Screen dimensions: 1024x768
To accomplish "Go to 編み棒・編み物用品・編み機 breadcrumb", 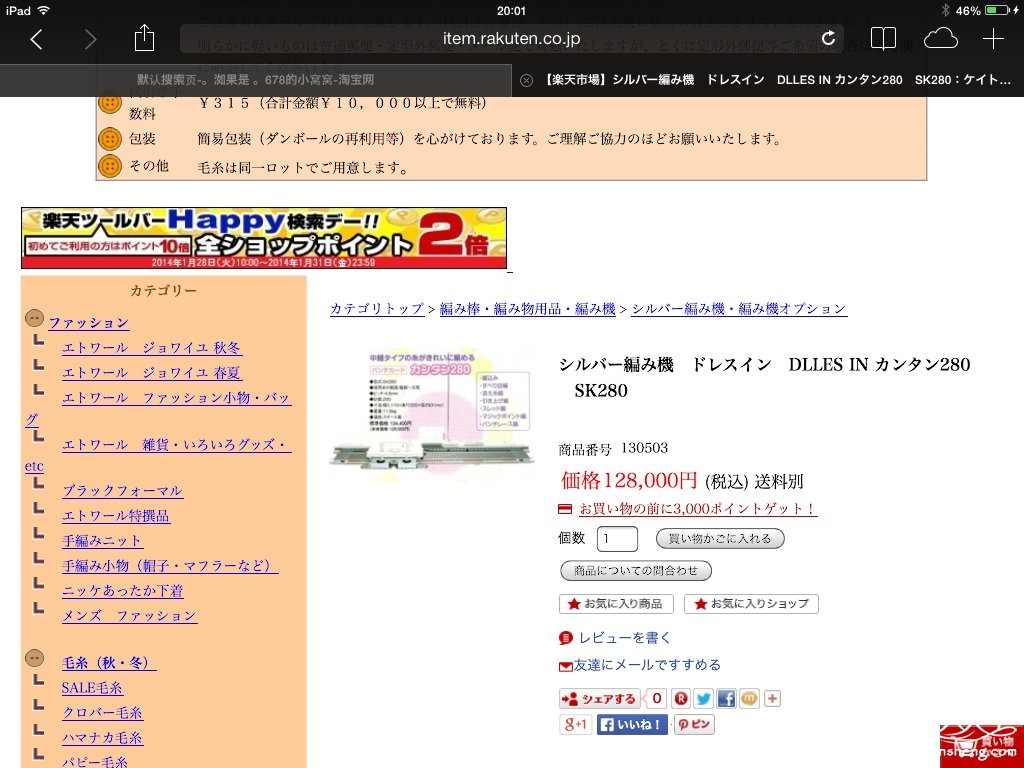I will [528, 309].
